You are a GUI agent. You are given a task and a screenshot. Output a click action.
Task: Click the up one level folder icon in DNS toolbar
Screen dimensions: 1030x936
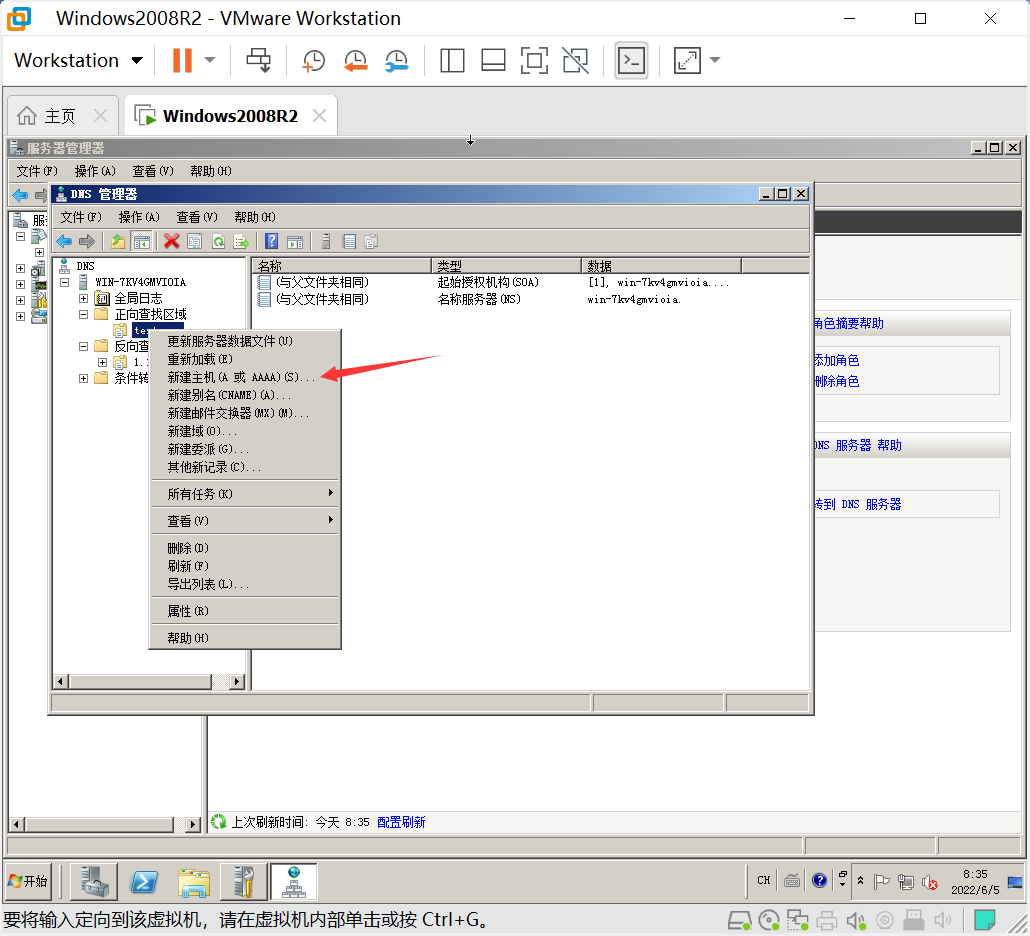pyautogui.click(x=118, y=242)
